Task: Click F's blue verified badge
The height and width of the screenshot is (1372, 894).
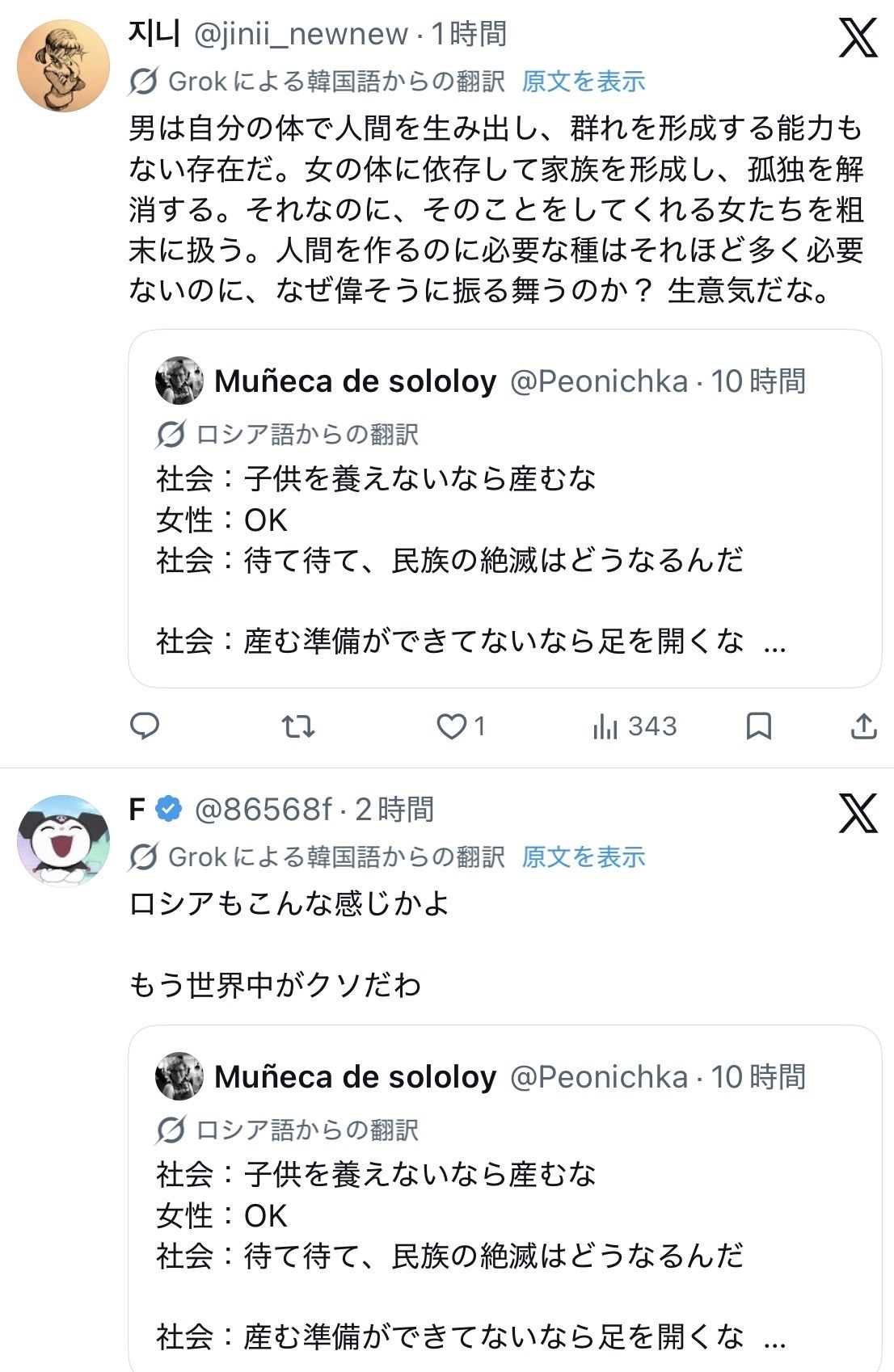Action: click(x=168, y=809)
